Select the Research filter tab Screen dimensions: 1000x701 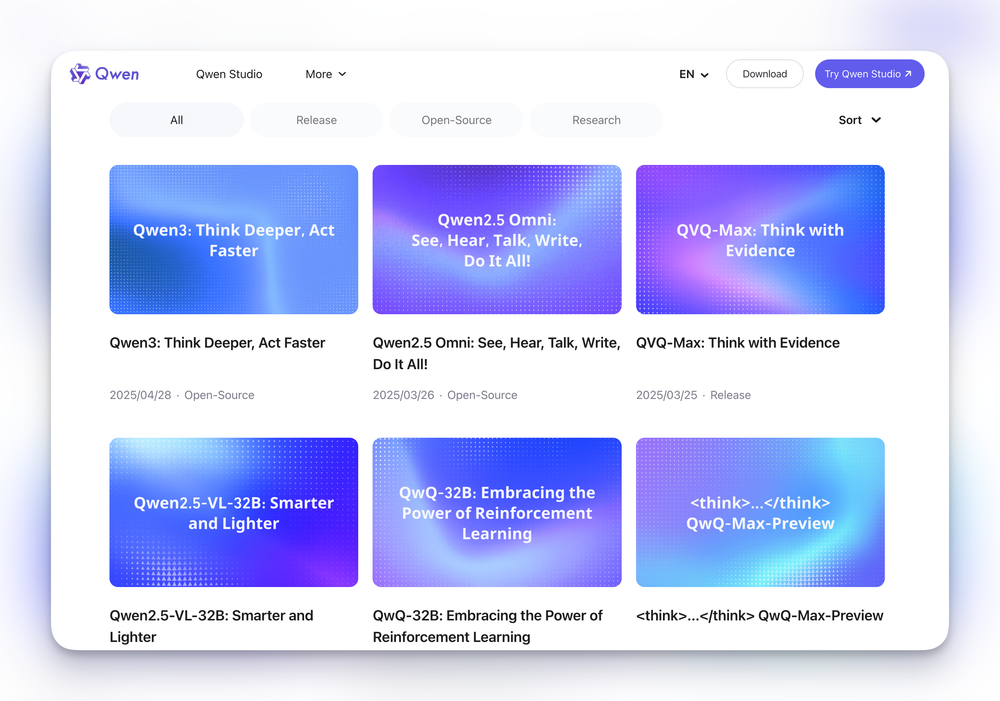pyautogui.click(x=596, y=120)
